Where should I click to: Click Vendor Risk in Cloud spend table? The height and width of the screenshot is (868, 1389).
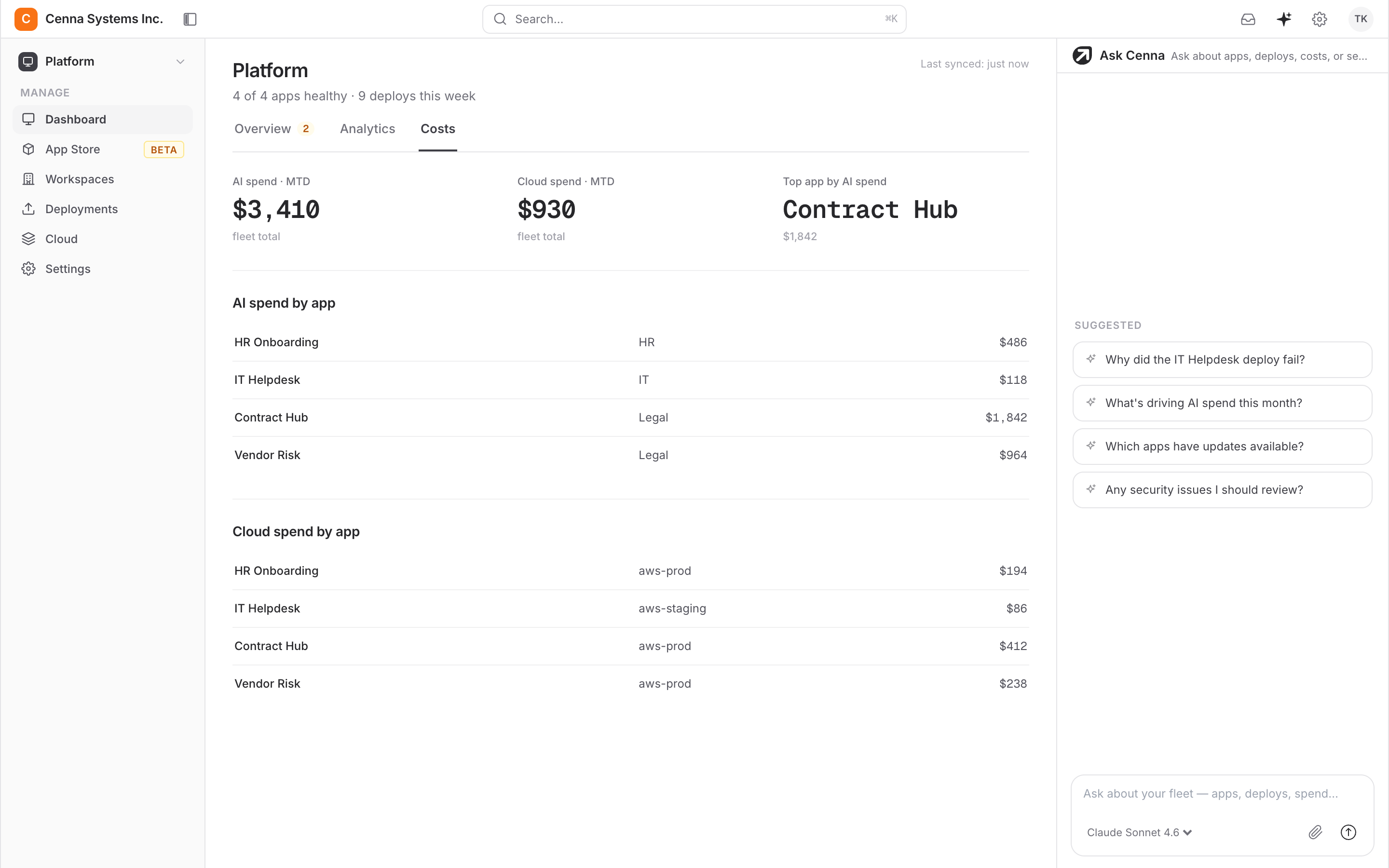click(267, 683)
